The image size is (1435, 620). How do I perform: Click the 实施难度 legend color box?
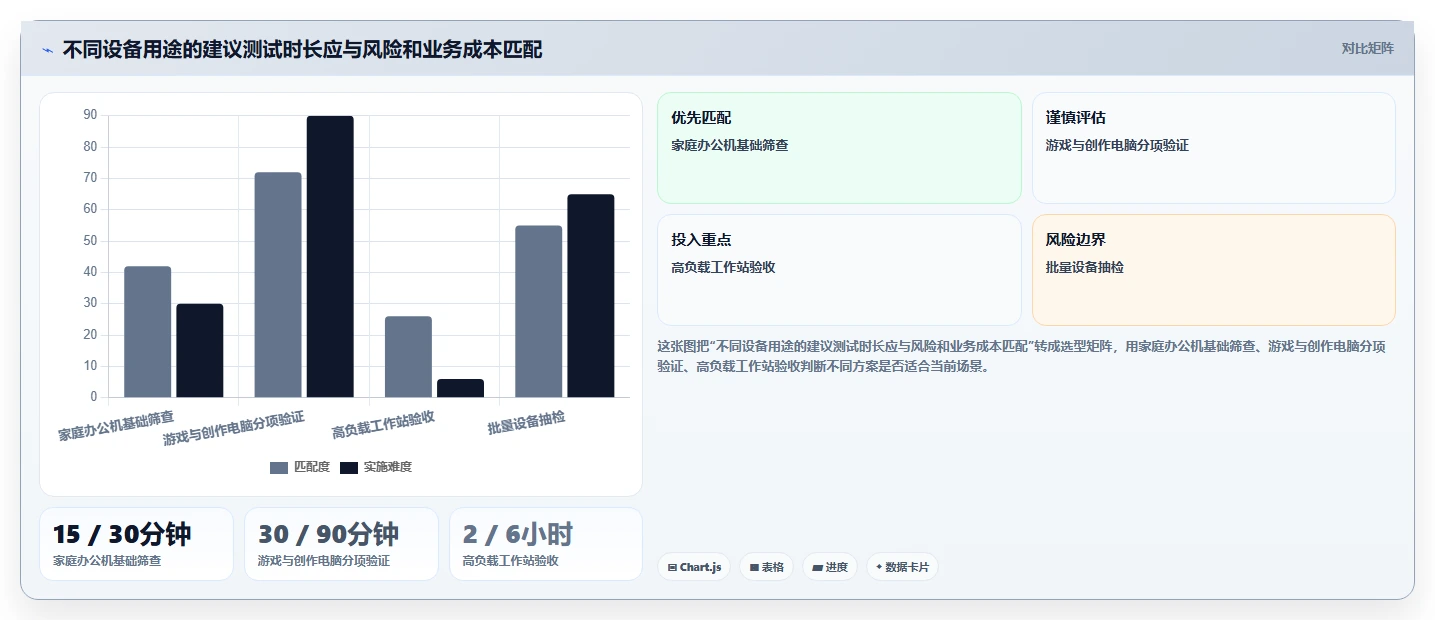tap(349, 467)
